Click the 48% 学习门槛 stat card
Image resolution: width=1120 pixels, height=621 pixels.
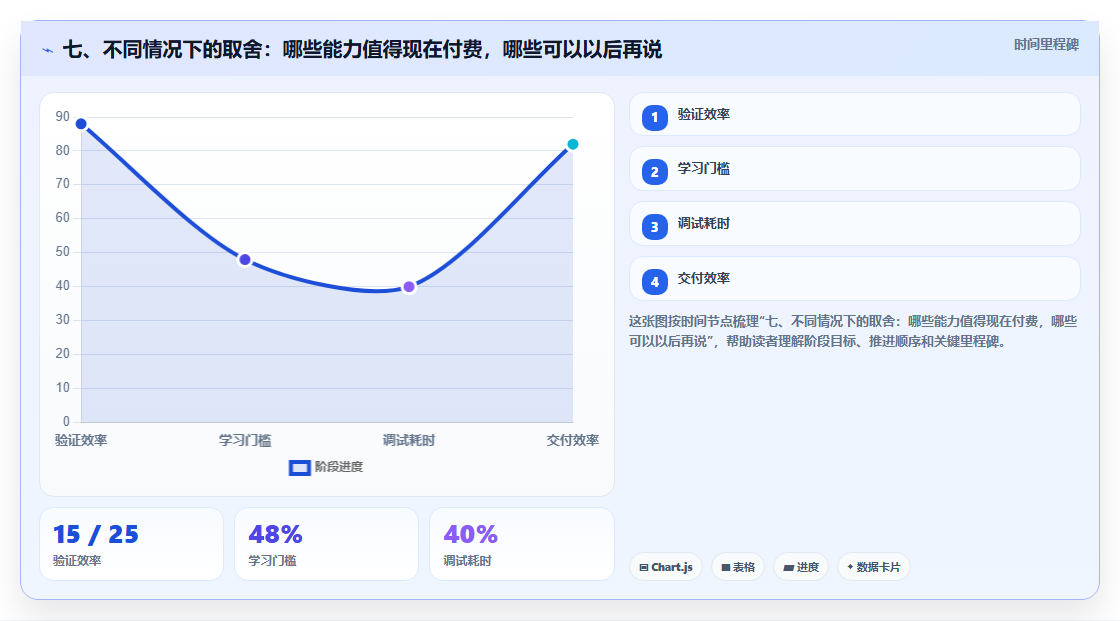click(x=326, y=545)
